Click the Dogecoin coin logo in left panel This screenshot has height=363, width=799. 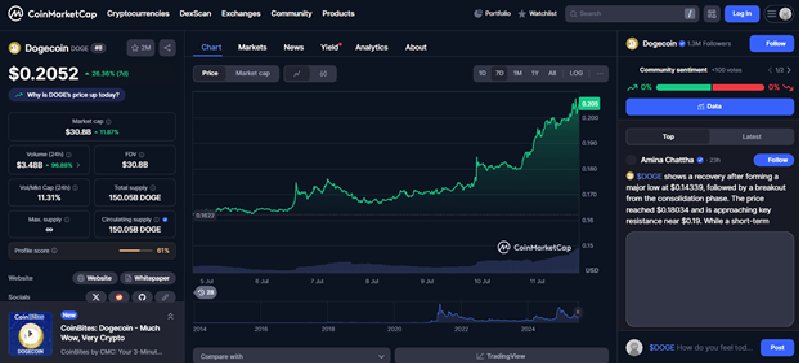click(14, 48)
